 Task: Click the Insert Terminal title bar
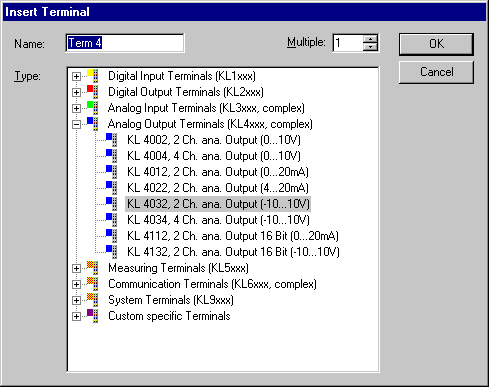tap(244, 12)
